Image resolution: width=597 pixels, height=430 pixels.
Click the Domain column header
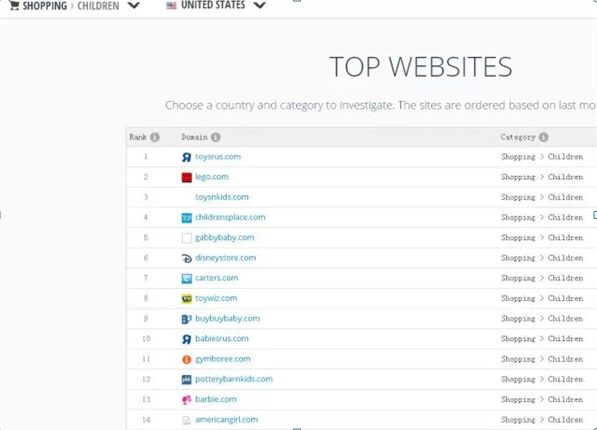click(195, 137)
